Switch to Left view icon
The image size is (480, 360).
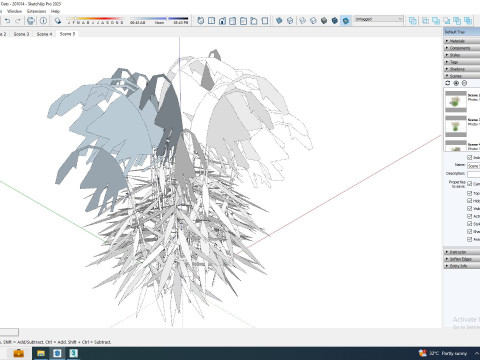point(254,21)
